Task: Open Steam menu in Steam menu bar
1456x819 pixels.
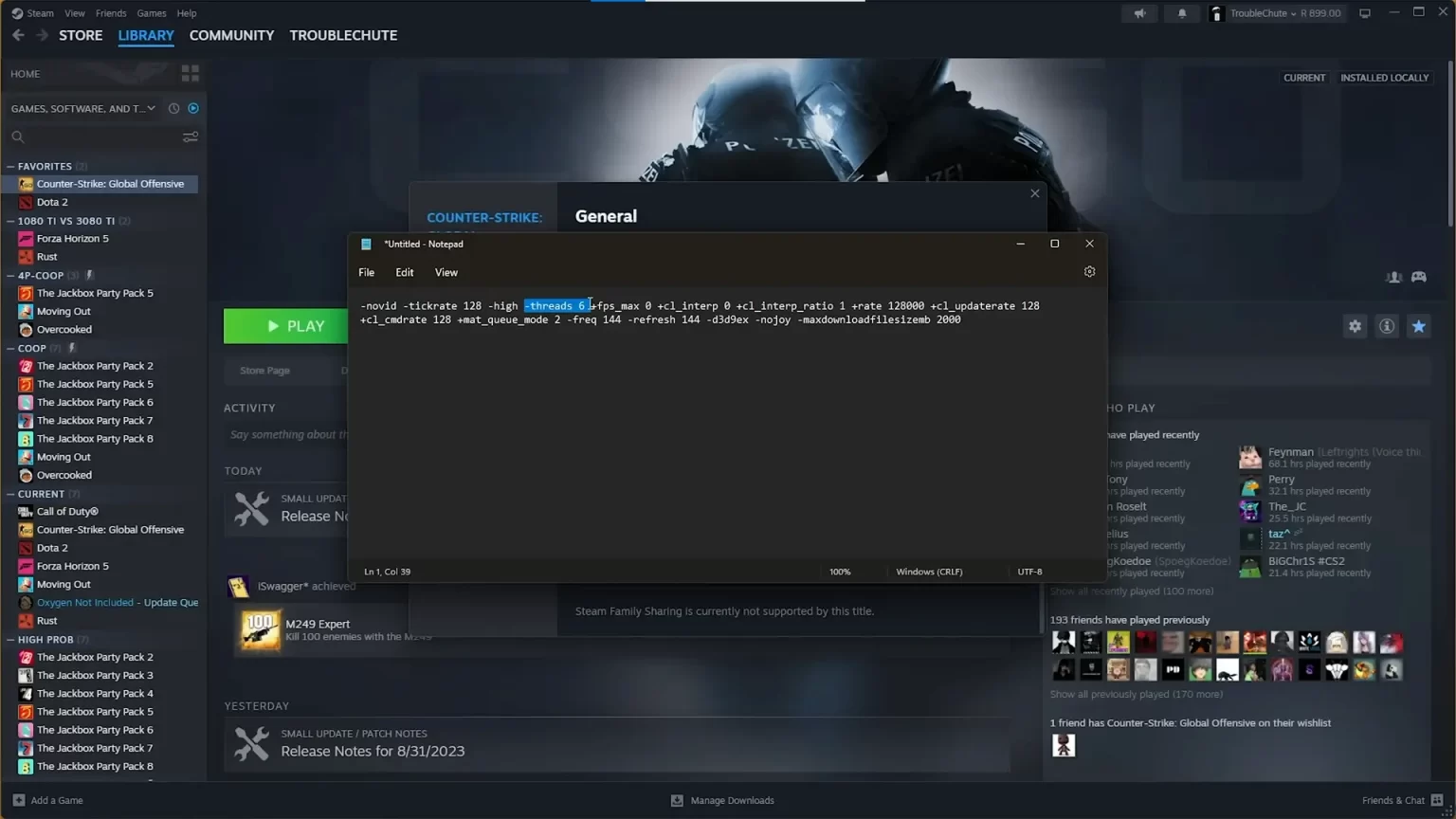Action: coord(40,13)
